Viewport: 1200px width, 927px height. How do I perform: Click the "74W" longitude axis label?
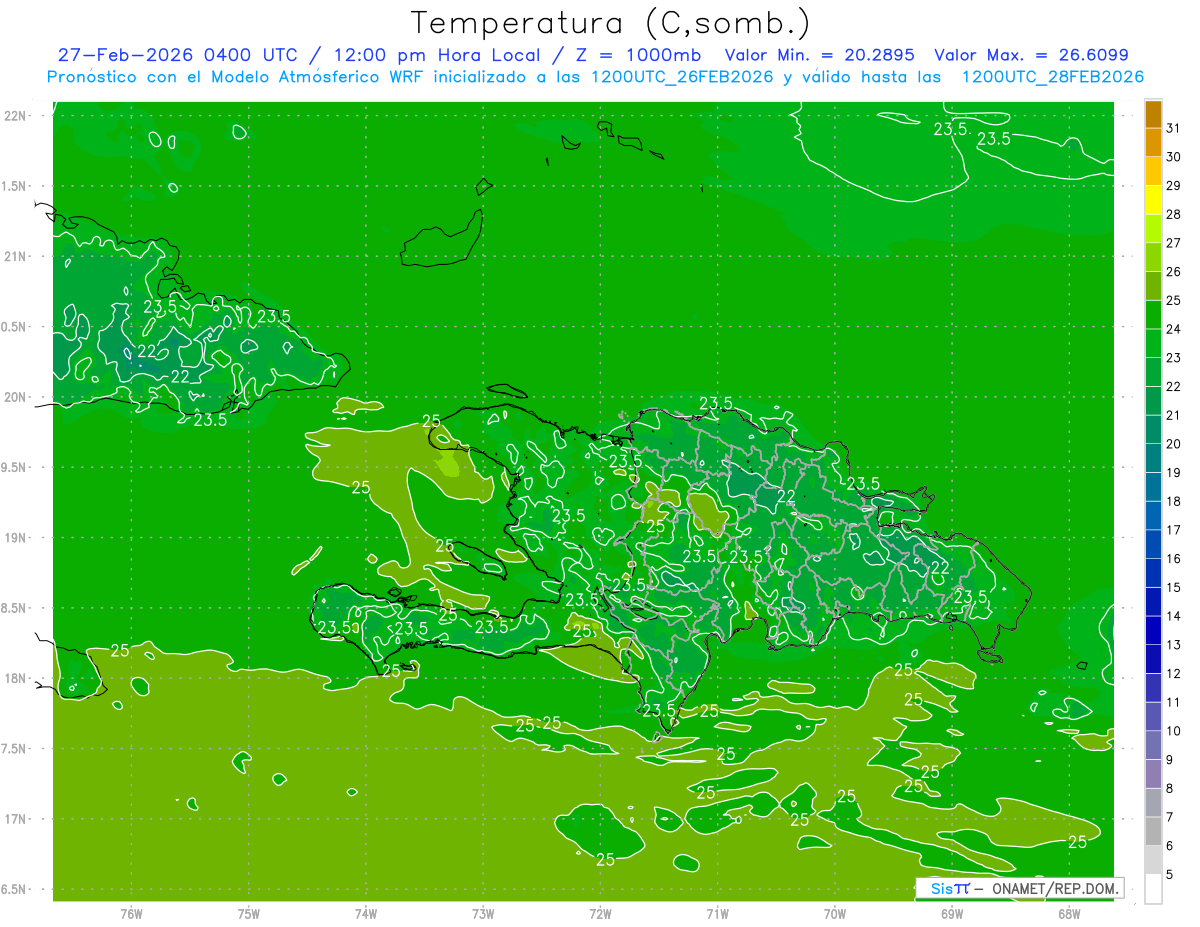coord(365,914)
